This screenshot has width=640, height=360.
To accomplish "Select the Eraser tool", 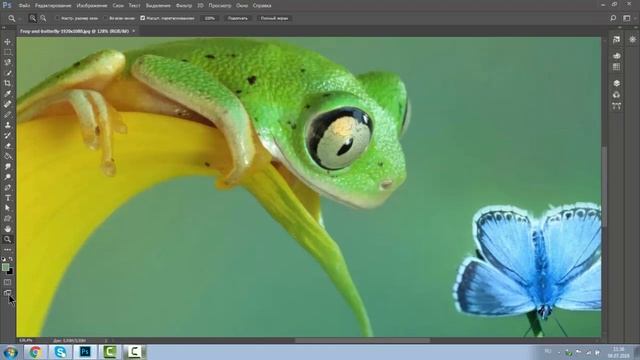I will pos(7,146).
